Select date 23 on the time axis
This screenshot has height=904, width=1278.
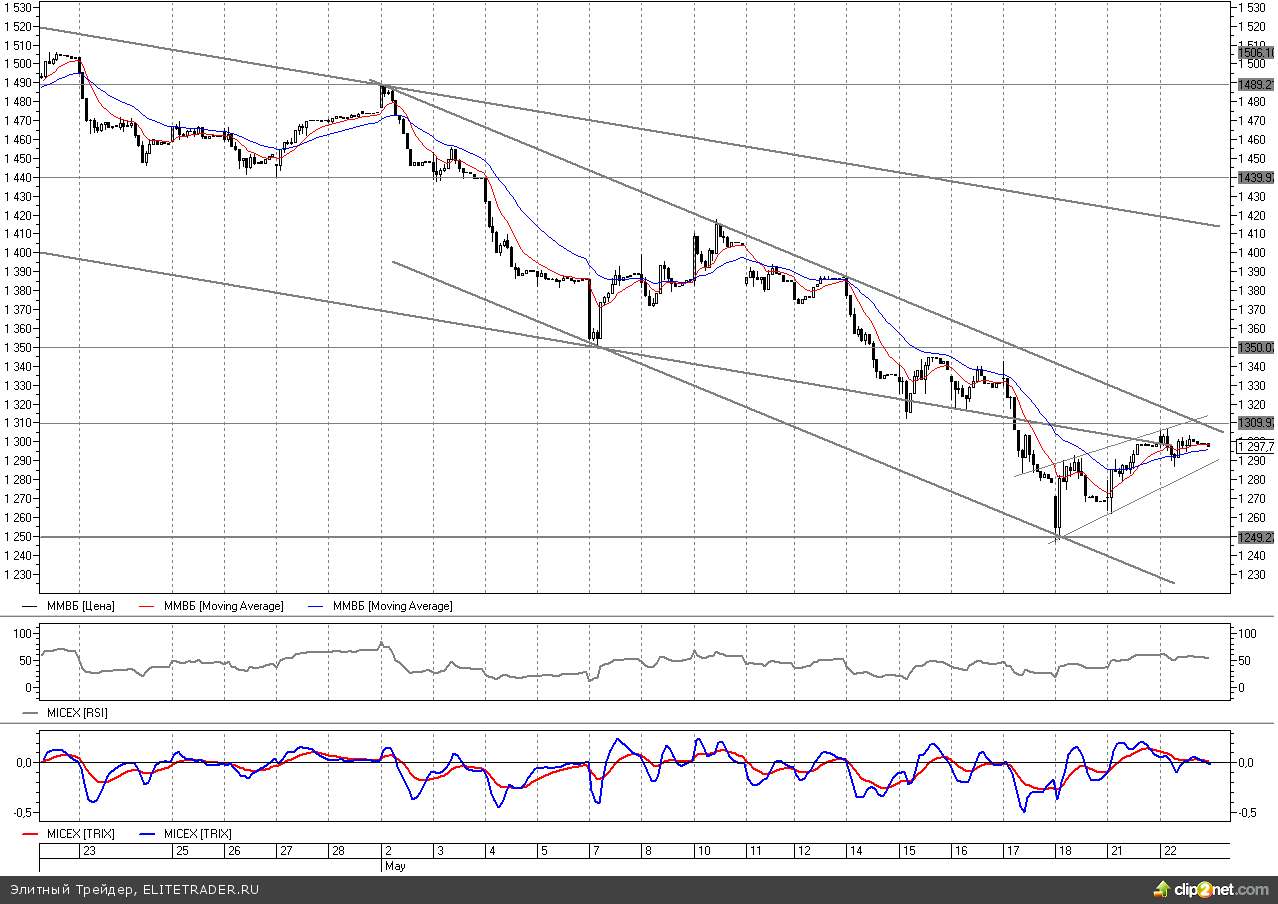(x=89, y=851)
